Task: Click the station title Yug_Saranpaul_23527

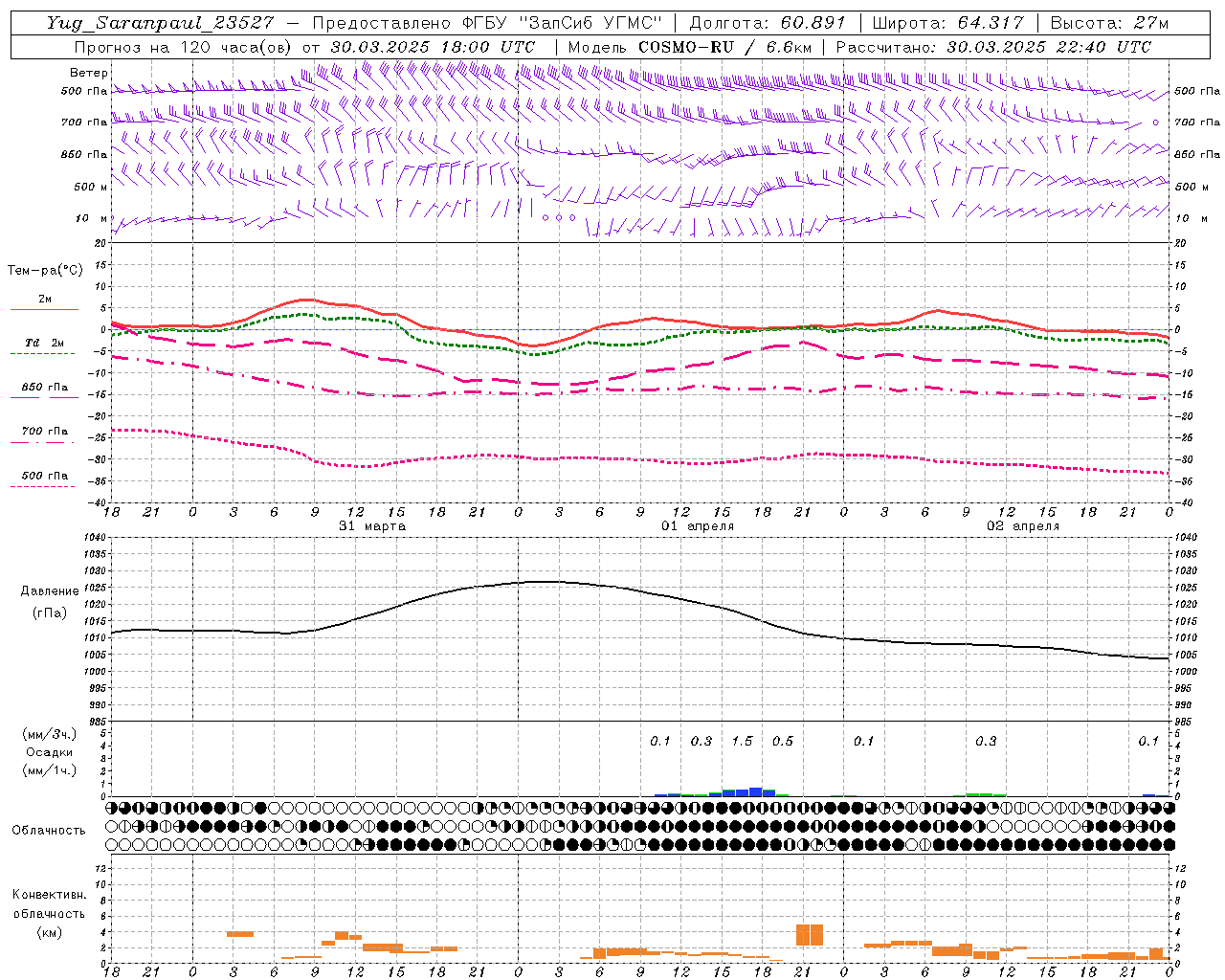Action: click(160, 23)
